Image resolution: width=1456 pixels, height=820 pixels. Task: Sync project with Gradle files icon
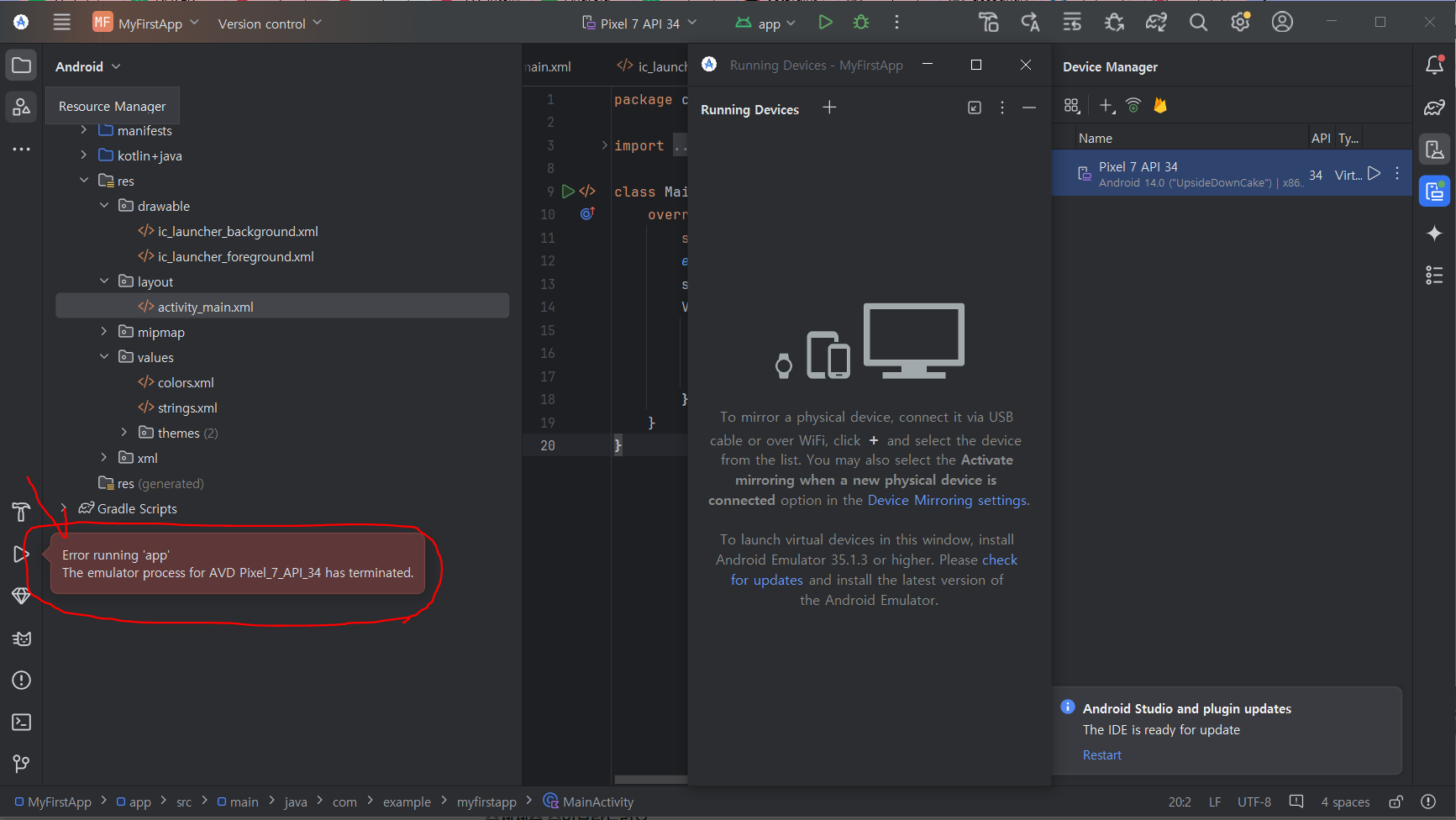click(x=1156, y=23)
